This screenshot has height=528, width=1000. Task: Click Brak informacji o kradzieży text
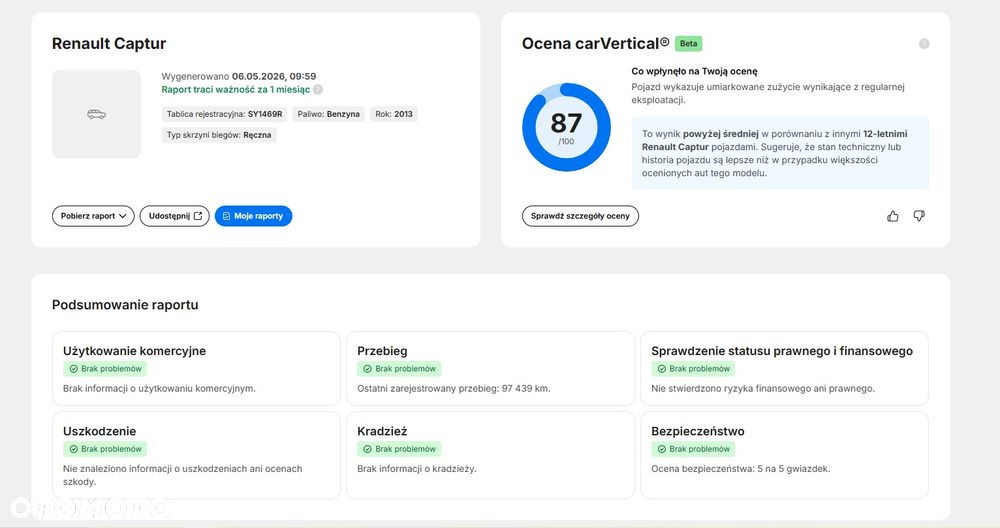(x=416, y=469)
